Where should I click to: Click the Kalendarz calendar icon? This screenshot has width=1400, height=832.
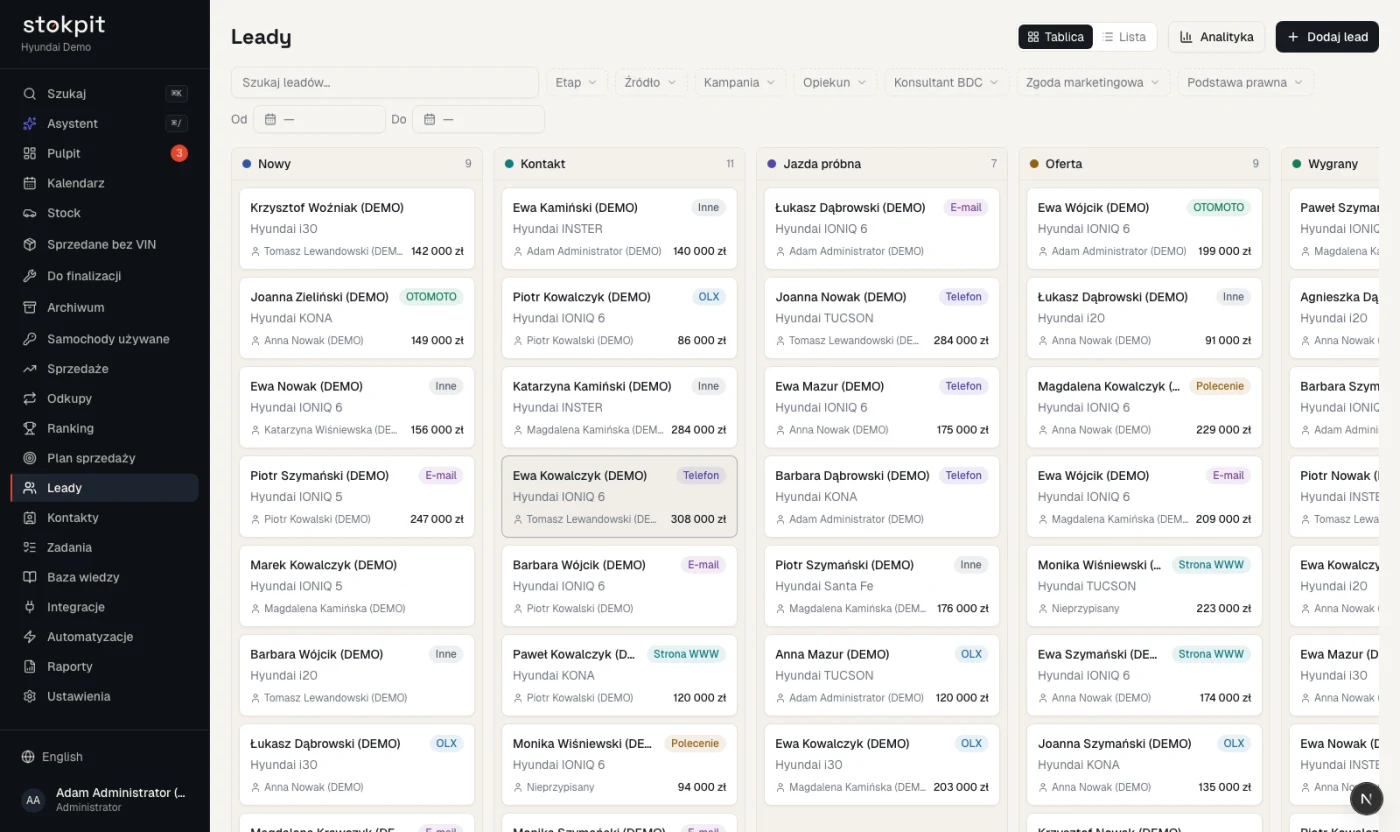tap(29, 184)
